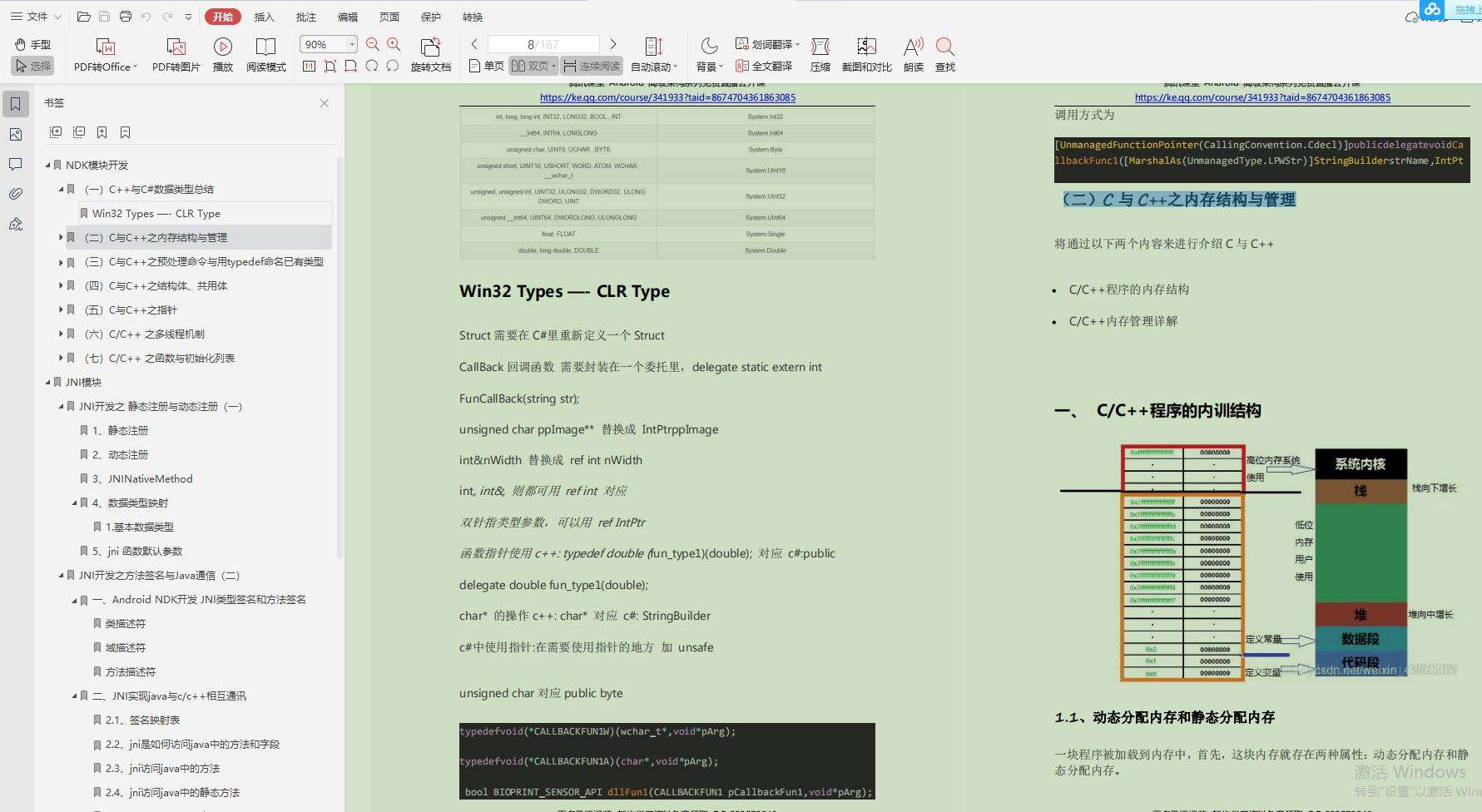The width and height of the screenshot is (1482, 812).
Task: Collapse the NDK模块开发 bookmark
Action: coord(48,165)
